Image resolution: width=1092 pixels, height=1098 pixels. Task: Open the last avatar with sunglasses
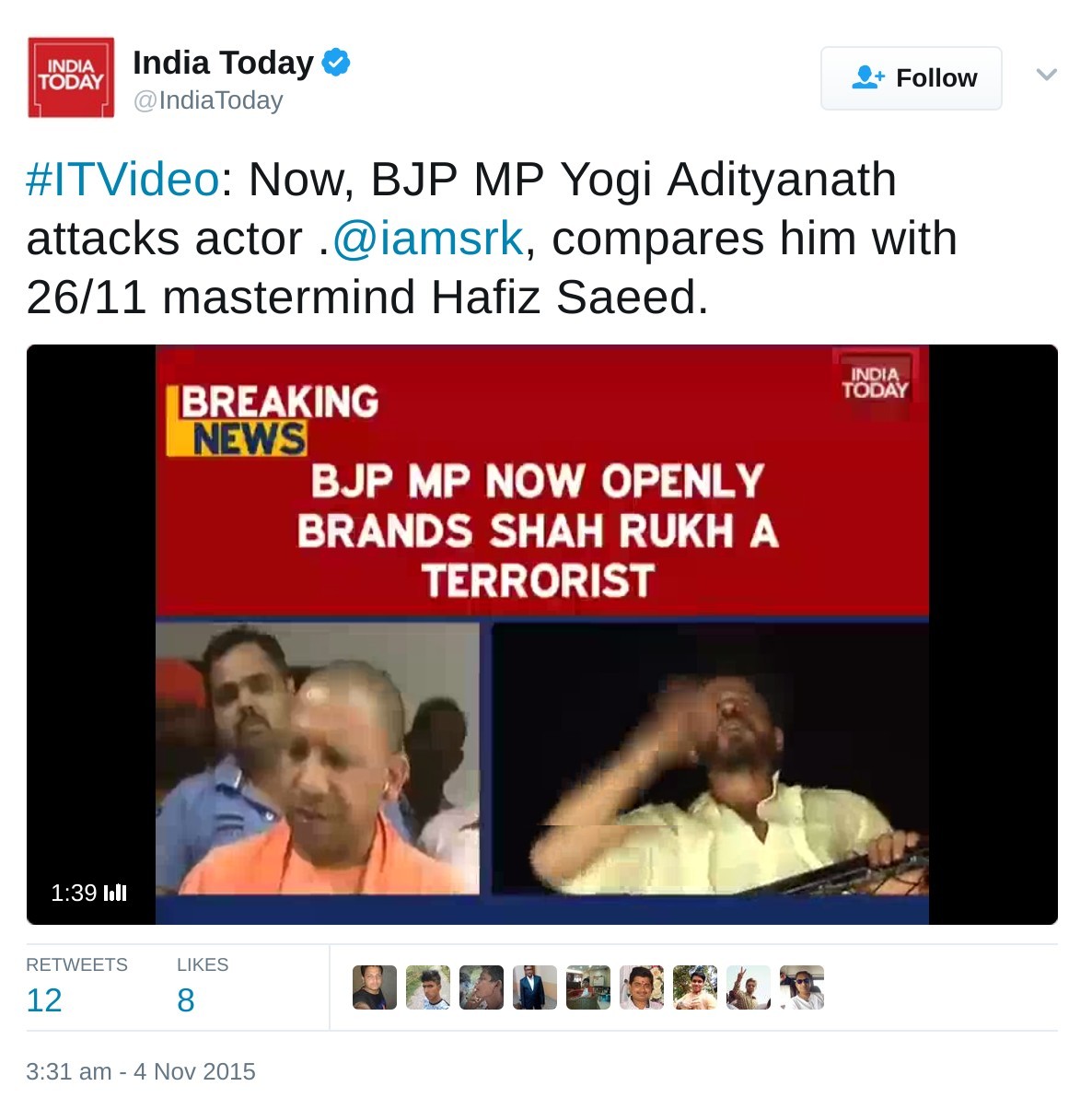(801, 987)
